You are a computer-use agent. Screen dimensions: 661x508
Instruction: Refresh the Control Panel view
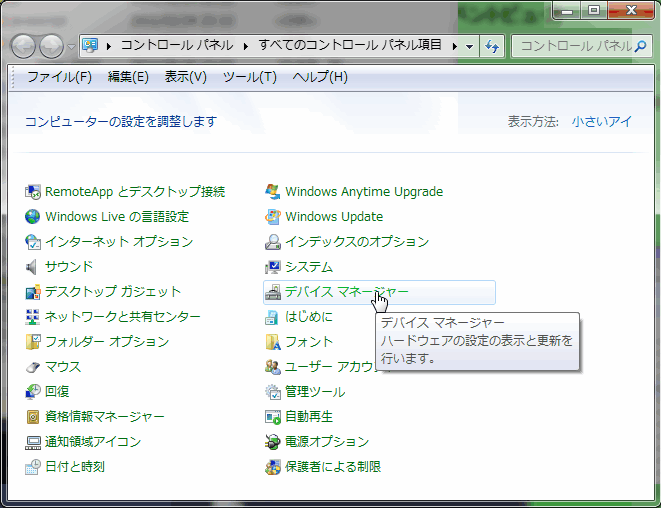[492, 46]
